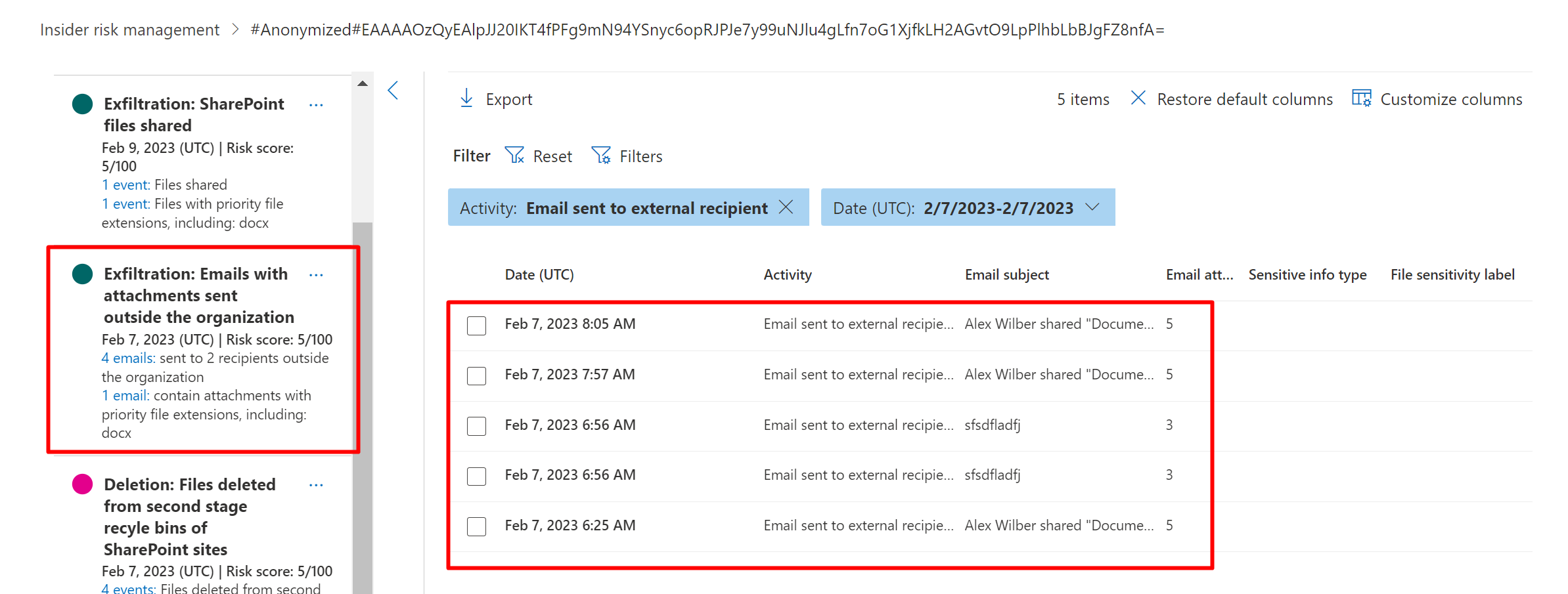Image resolution: width=1568 pixels, height=594 pixels.
Task: Tick the Feb 7, 2023 6:25 AM row checkbox
Action: click(476, 526)
